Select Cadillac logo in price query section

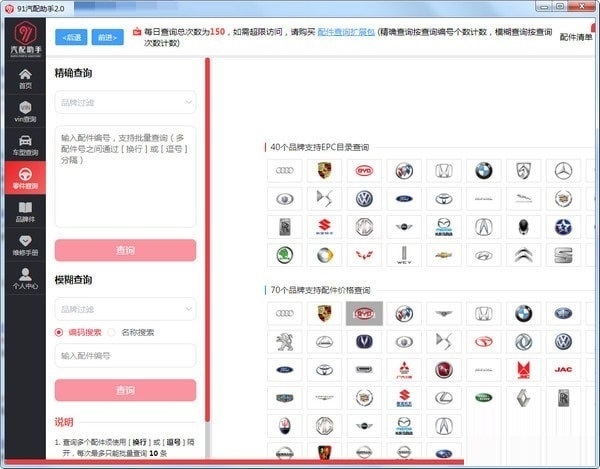click(x=364, y=397)
